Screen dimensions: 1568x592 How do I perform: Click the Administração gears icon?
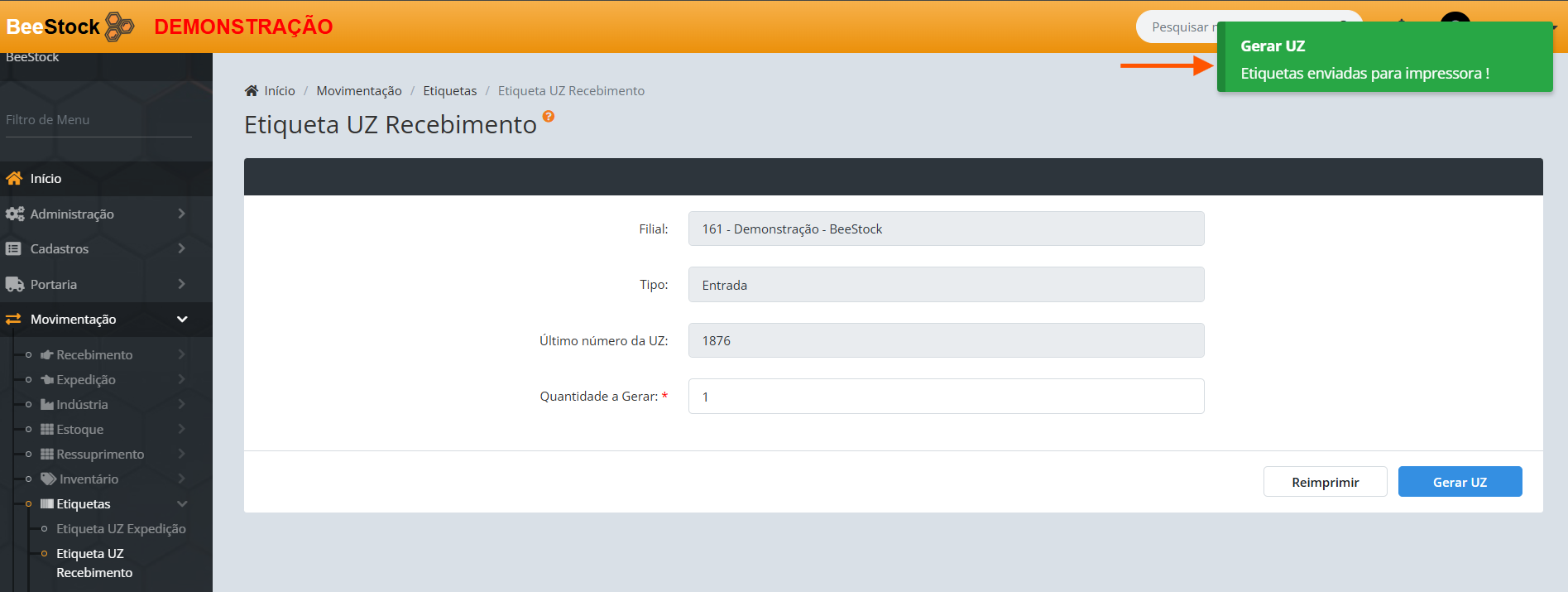click(x=14, y=214)
